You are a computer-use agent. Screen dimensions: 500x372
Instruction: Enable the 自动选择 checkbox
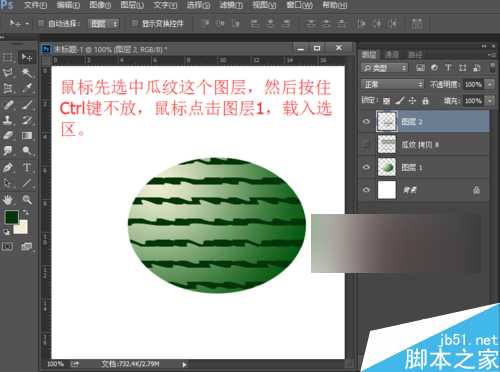41,23
